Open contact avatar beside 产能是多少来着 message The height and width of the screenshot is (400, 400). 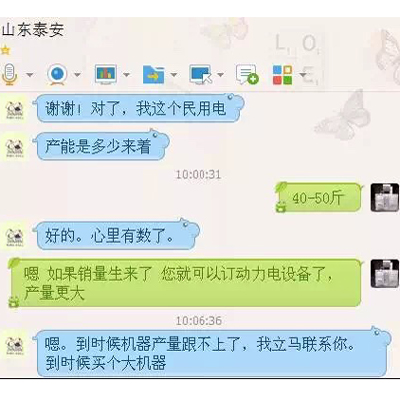coord(15,147)
